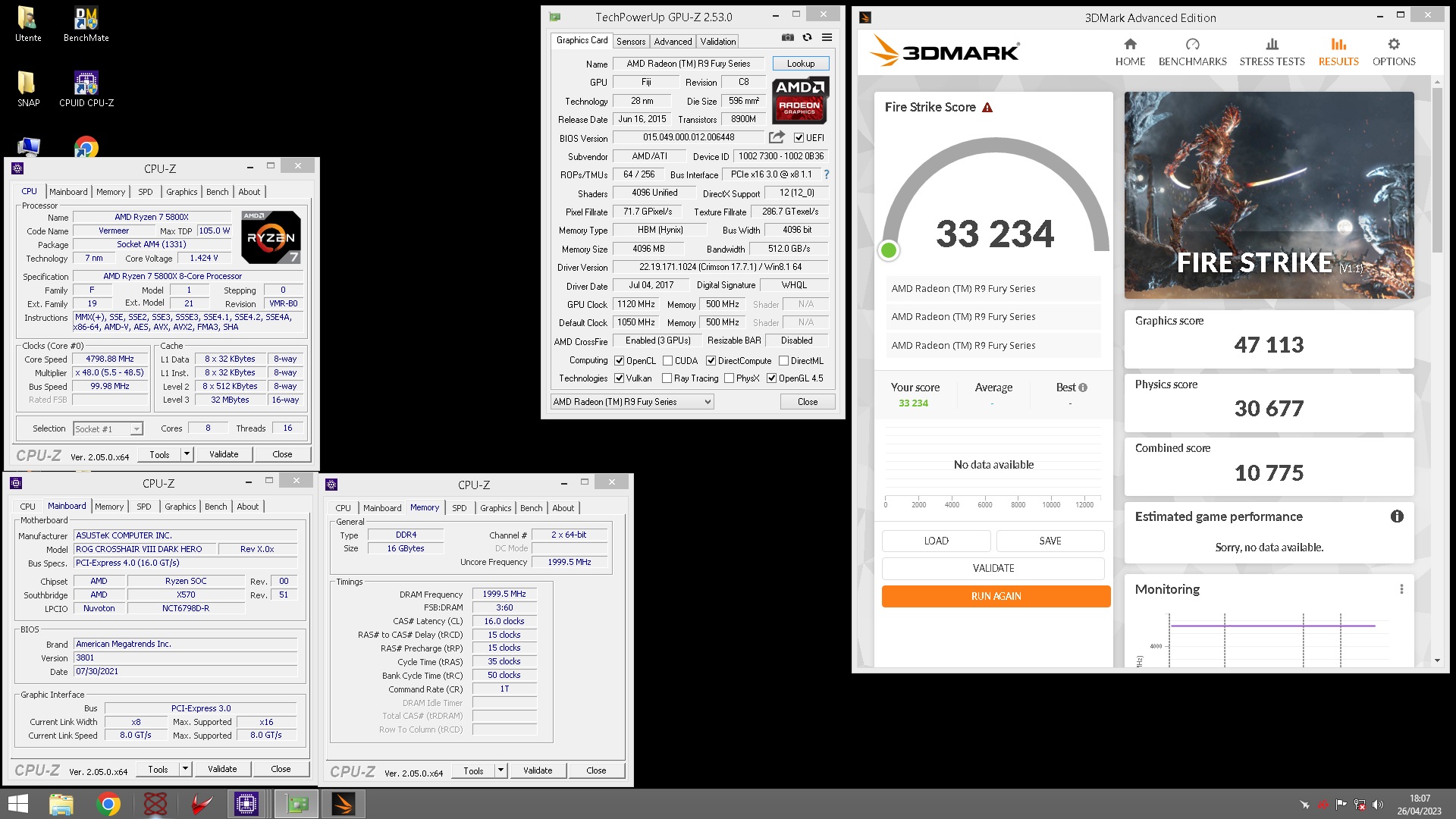Viewport: 1456px width, 819px height.
Task: Click the Estimated game performance info icon
Action: click(x=1397, y=516)
